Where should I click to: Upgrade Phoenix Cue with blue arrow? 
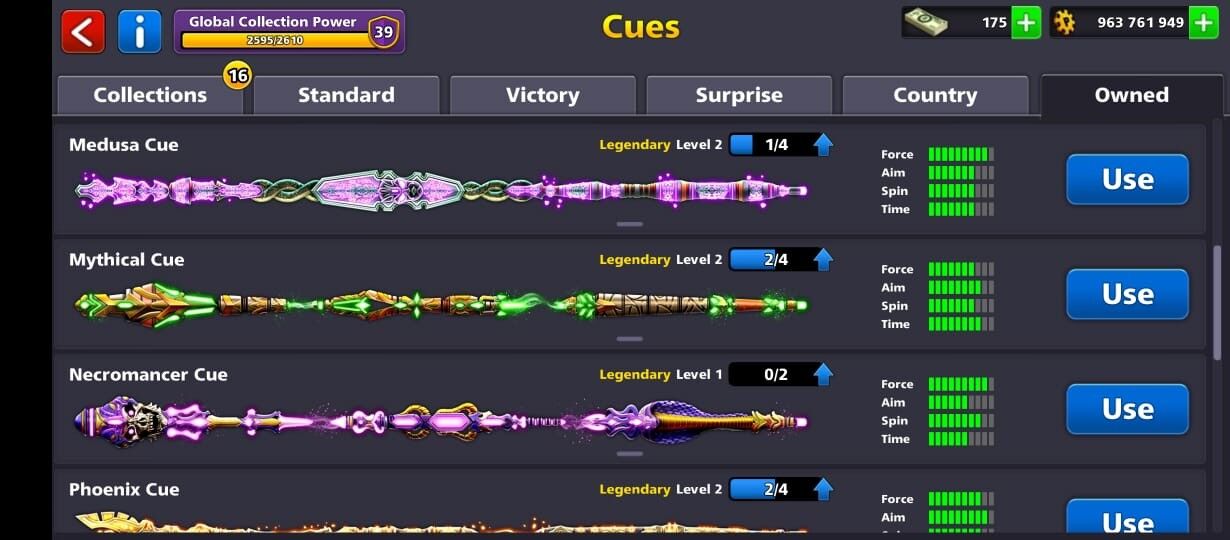pyautogui.click(x=823, y=490)
